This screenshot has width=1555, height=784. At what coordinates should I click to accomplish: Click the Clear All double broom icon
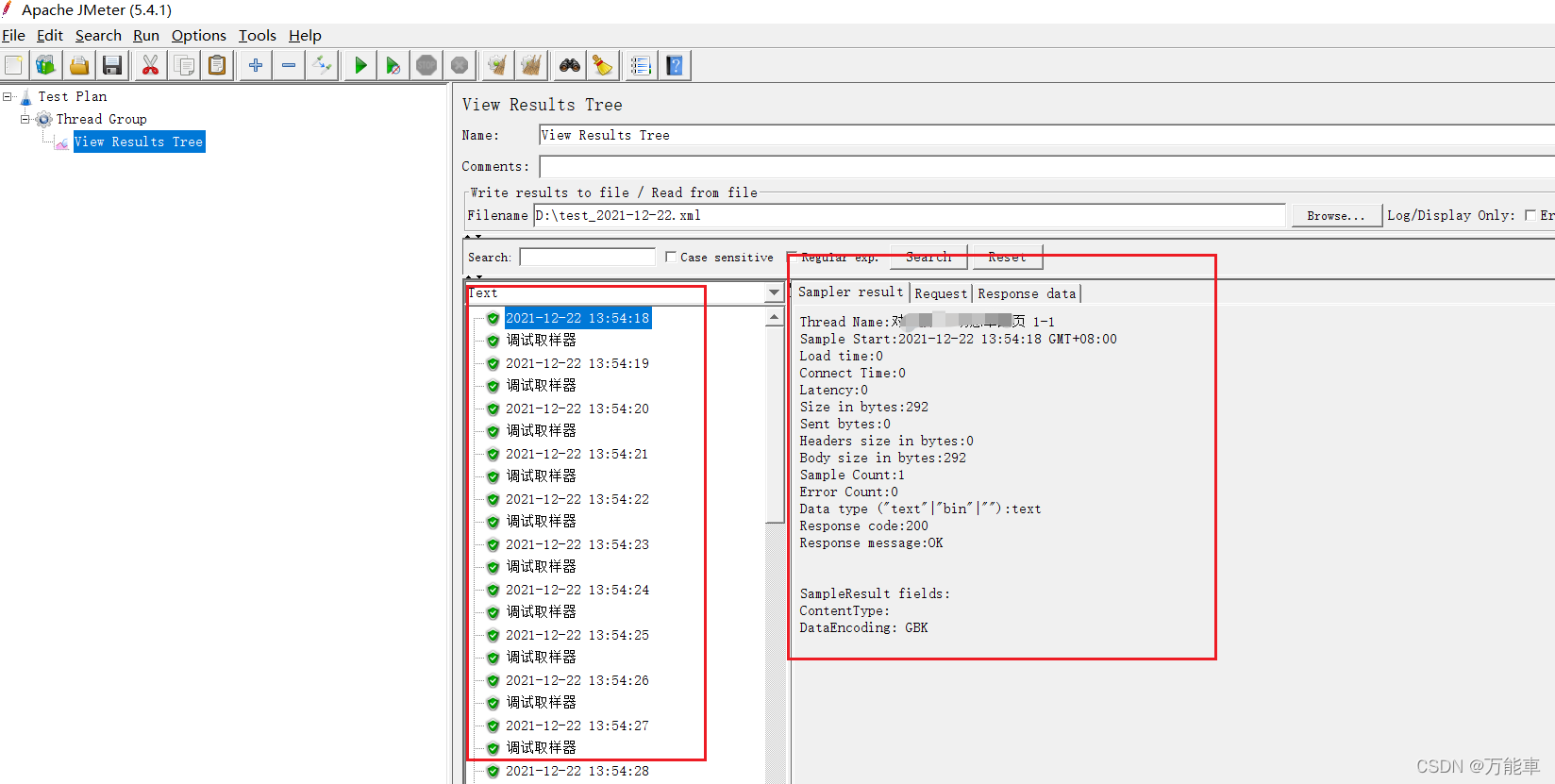point(531,65)
